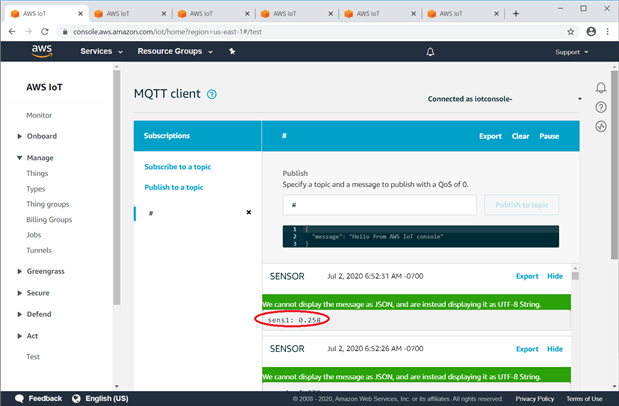Open notifications bell in the AWS header

pos(430,52)
